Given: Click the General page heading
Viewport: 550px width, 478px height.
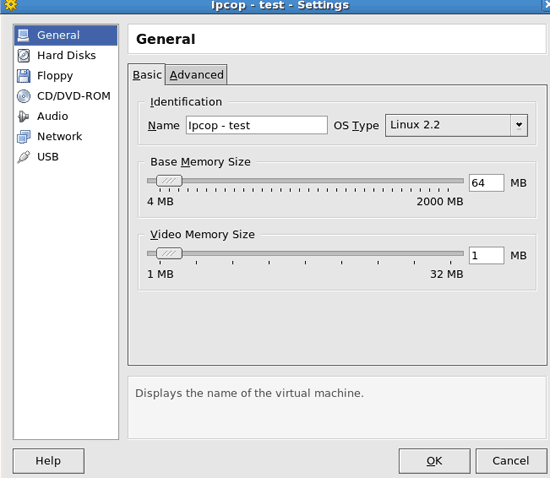Looking at the screenshot, I should click(166, 39).
